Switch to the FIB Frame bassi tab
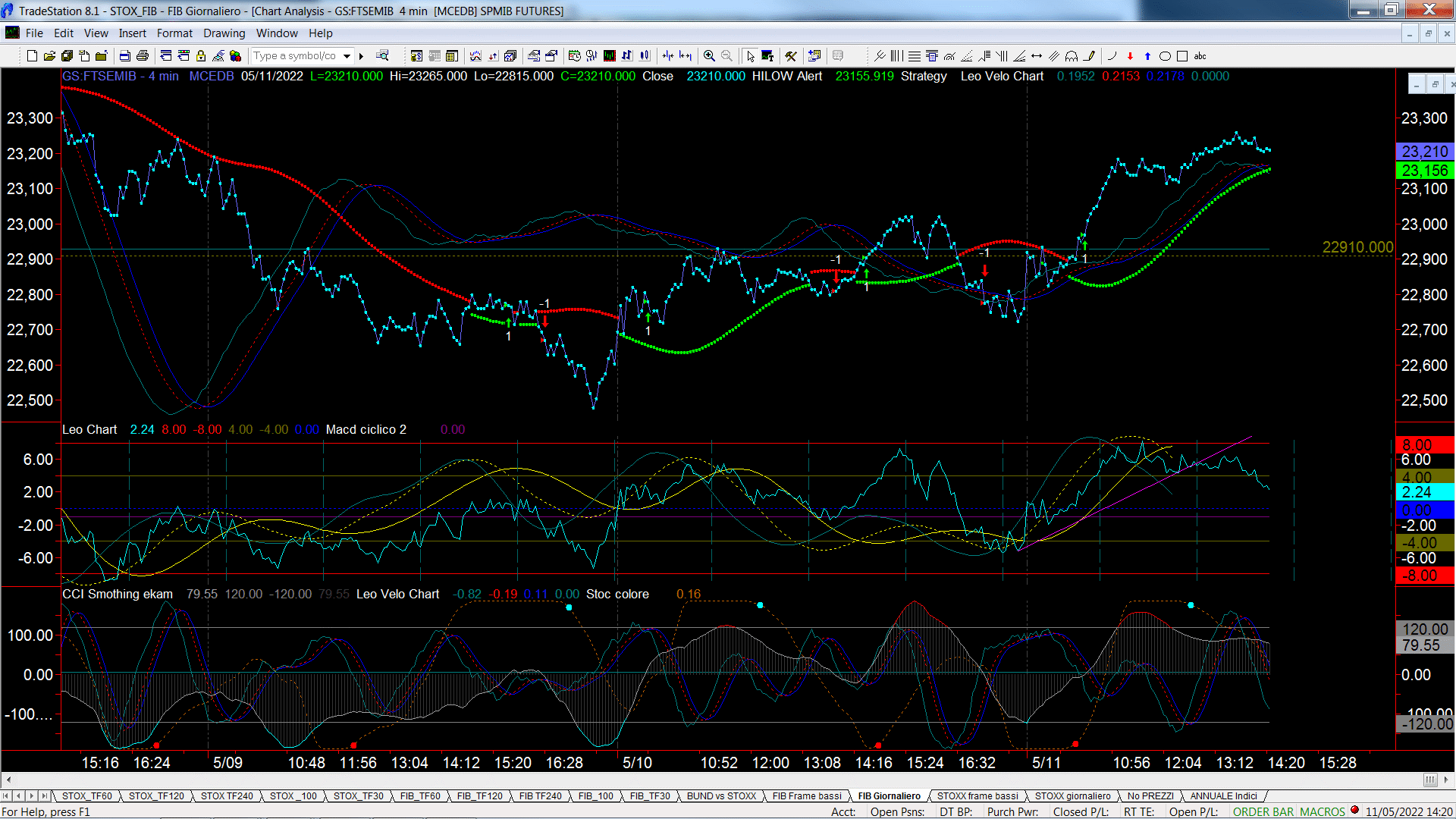Screen dimensions: 1456x819 807,796
